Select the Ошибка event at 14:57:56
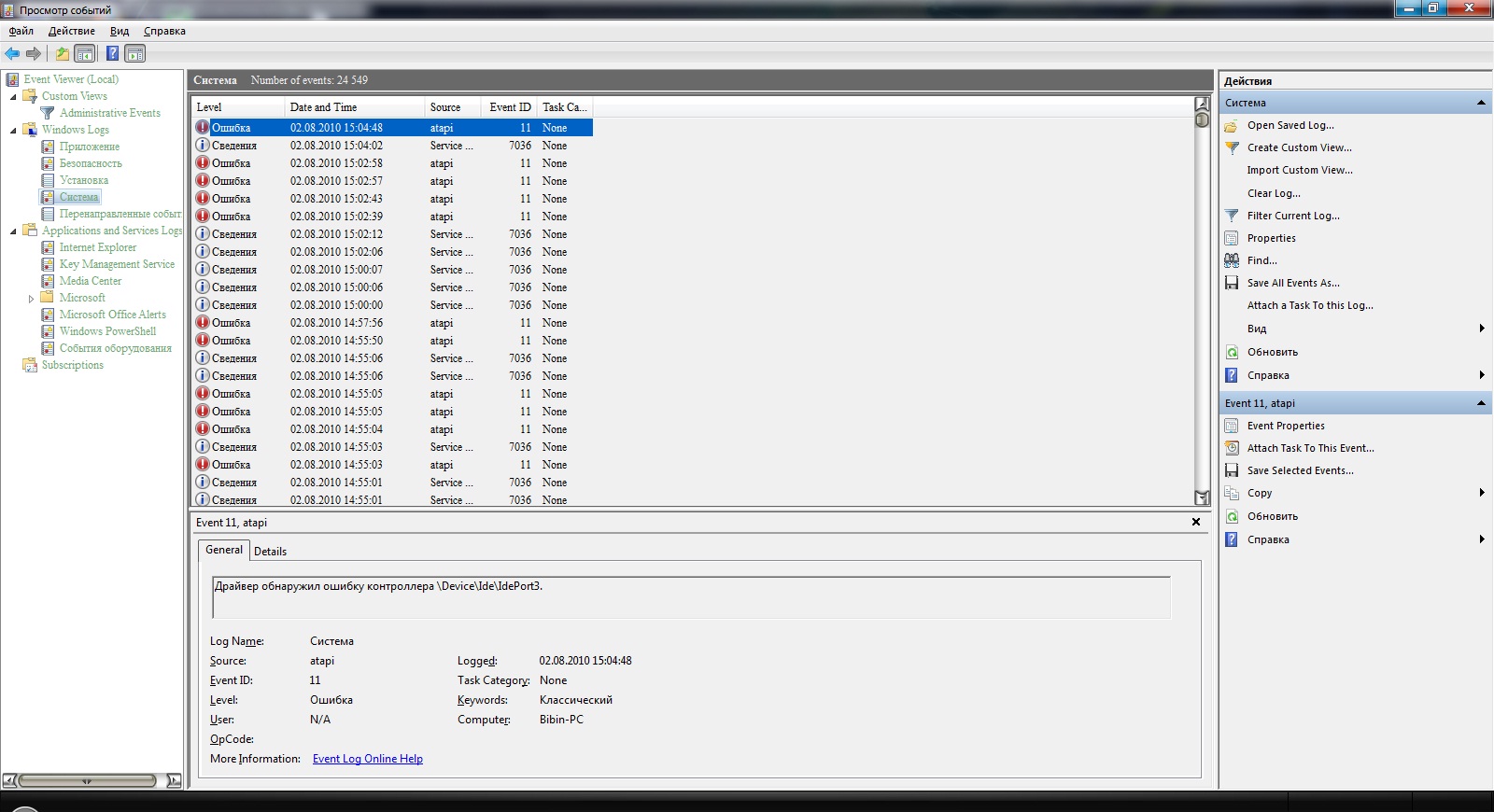The image size is (1494, 812). tap(392, 323)
